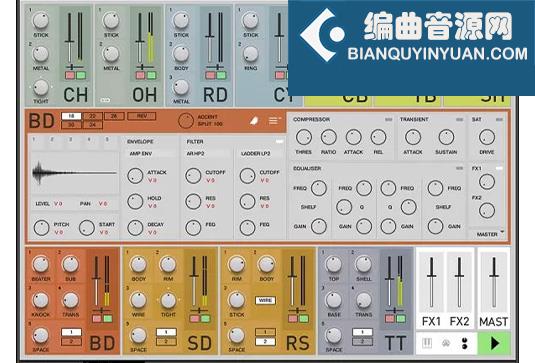Click the CH channel TIGHT knob
Image resolution: width=535 pixels, height=363 pixels.
click(x=41, y=87)
